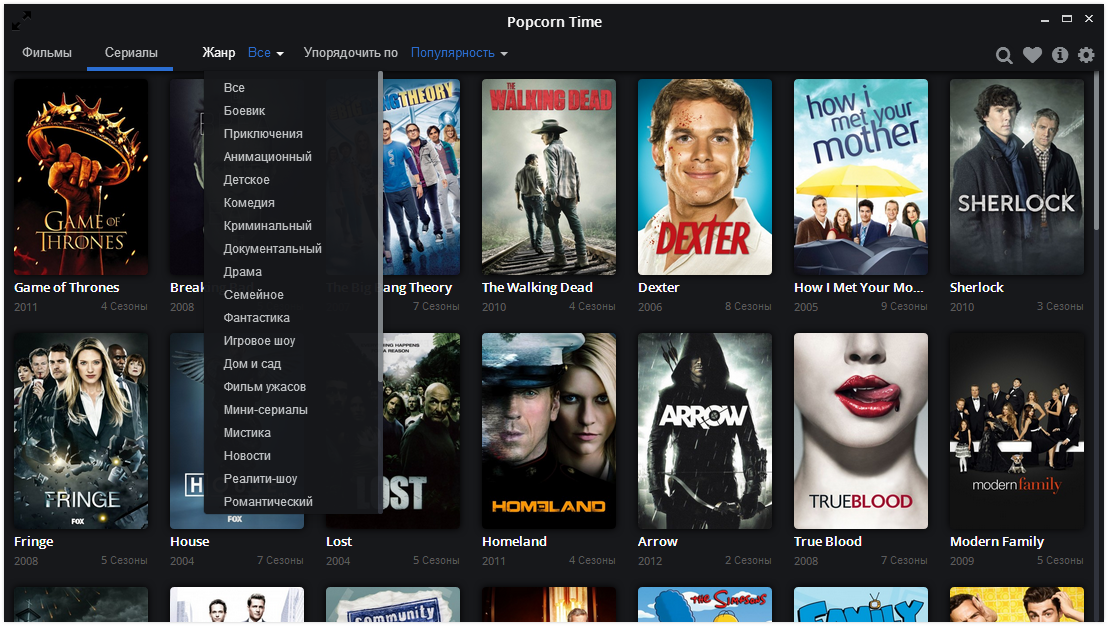Select genre Новости
The height and width of the screenshot is (626, 1108).
[x=247, y=456]
